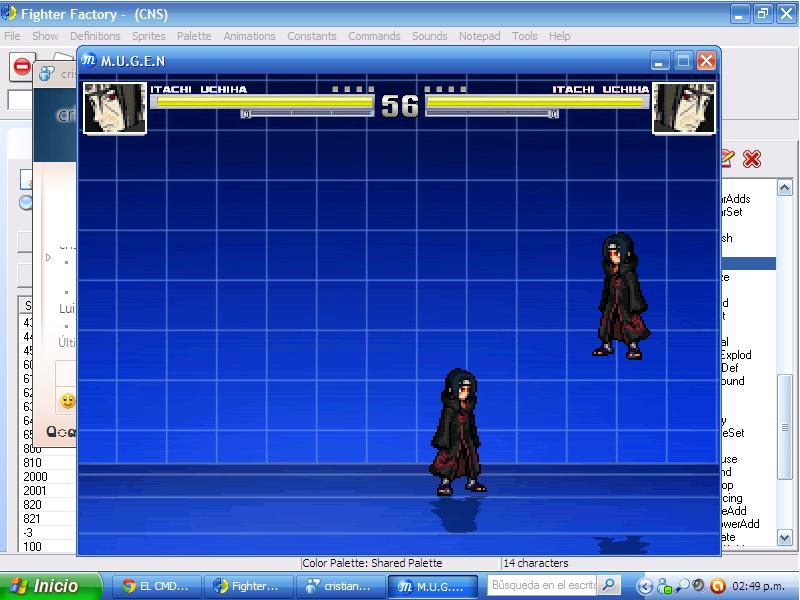The width and height of the screenshot is (800, 600).
Task: Switch to the M.U.G.... taskbar button
Action: [433, 586]
